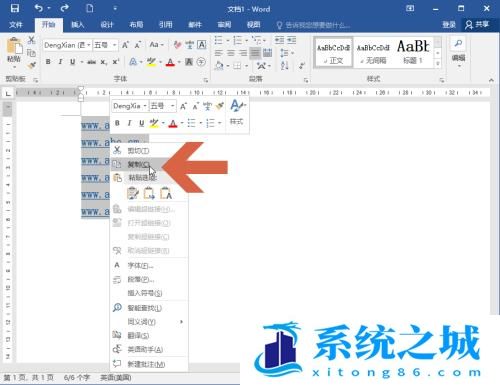Click Shrink Font button in ribbon
The width and height of the screenshot is (500, 385).
point(138,45)
